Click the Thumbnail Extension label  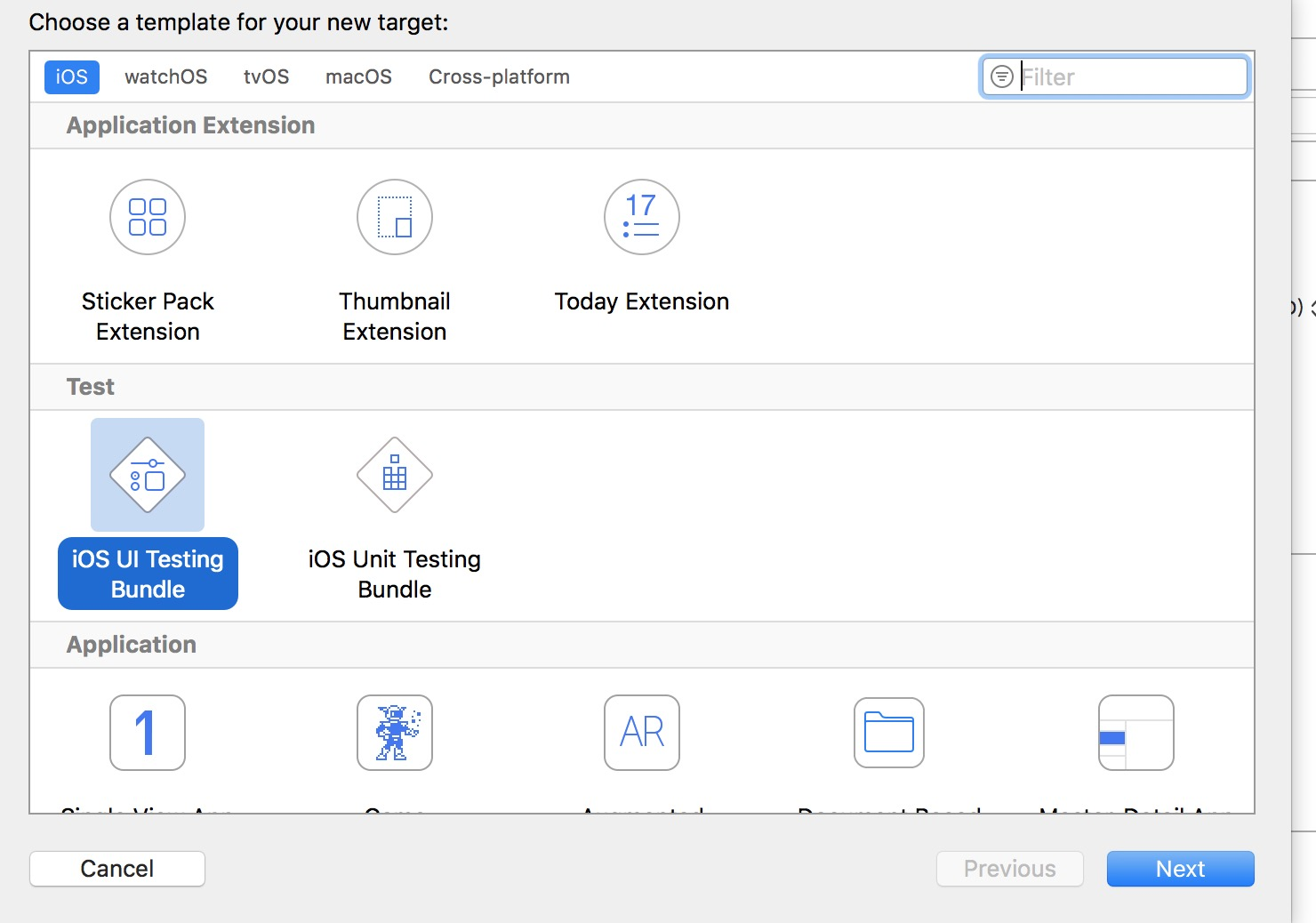click(x=395, y=316)
